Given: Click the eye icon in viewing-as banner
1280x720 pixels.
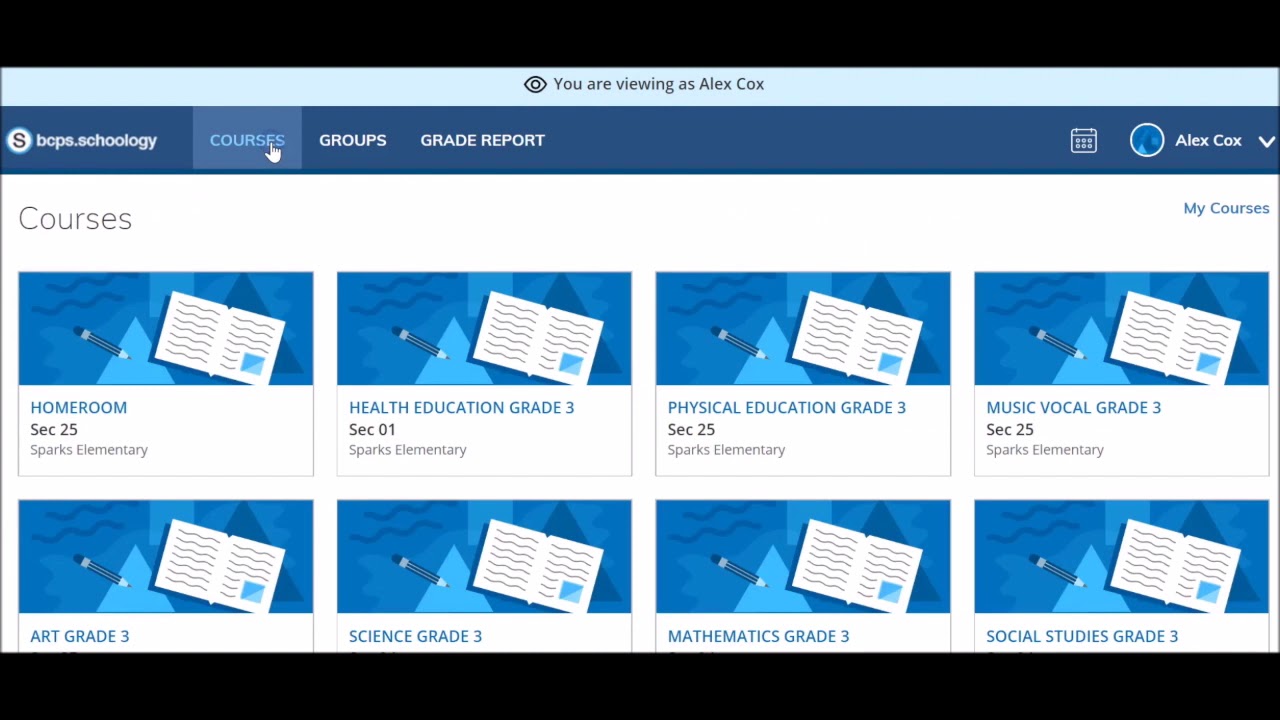Looking at the screenshot, I should (535, 84).
